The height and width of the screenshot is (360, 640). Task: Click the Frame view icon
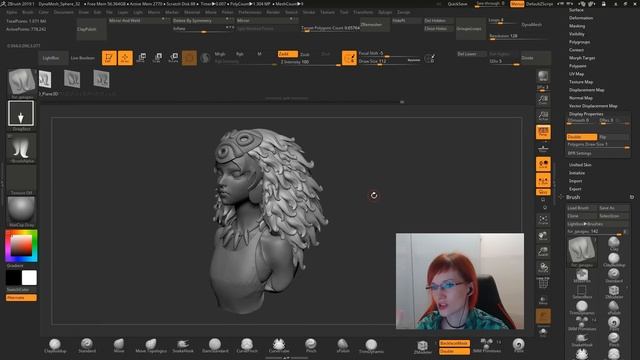point(543,220)
